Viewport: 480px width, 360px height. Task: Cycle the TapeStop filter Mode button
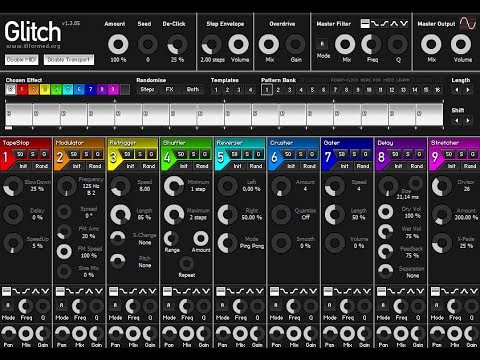[7, 305]
